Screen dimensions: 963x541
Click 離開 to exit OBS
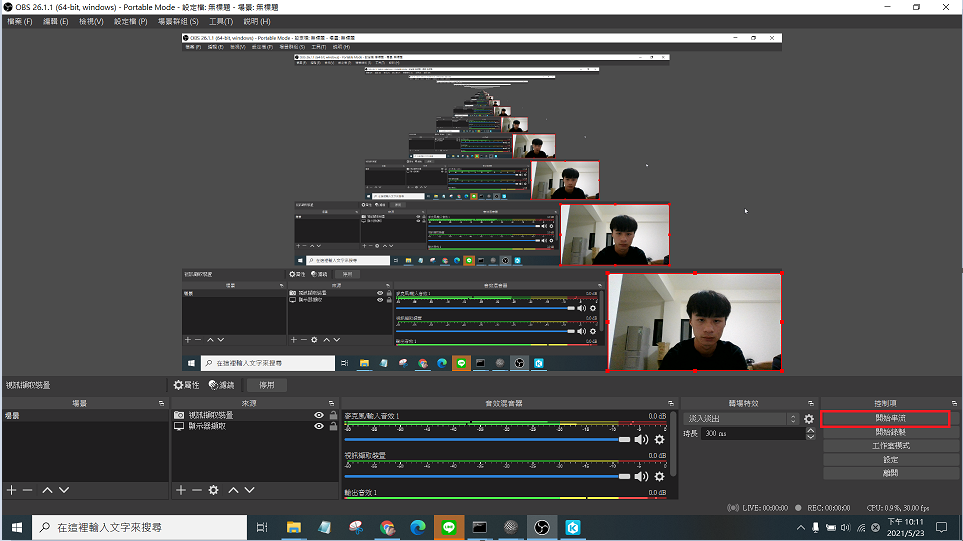(891, 473)
